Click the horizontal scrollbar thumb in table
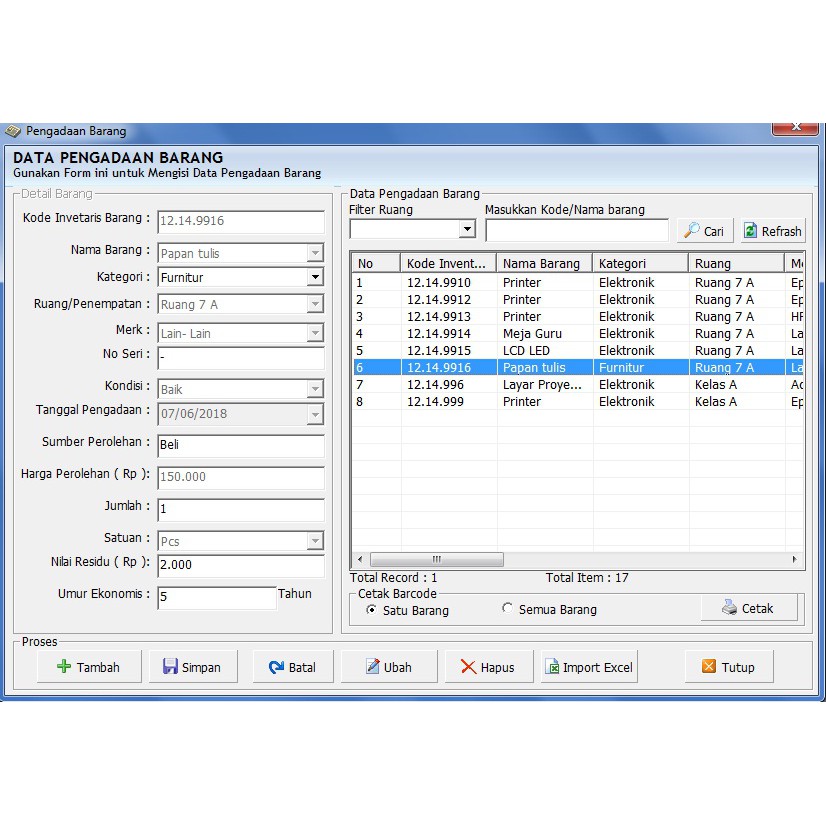This screenshot has width=826, height=826. [x=437, y=559]
